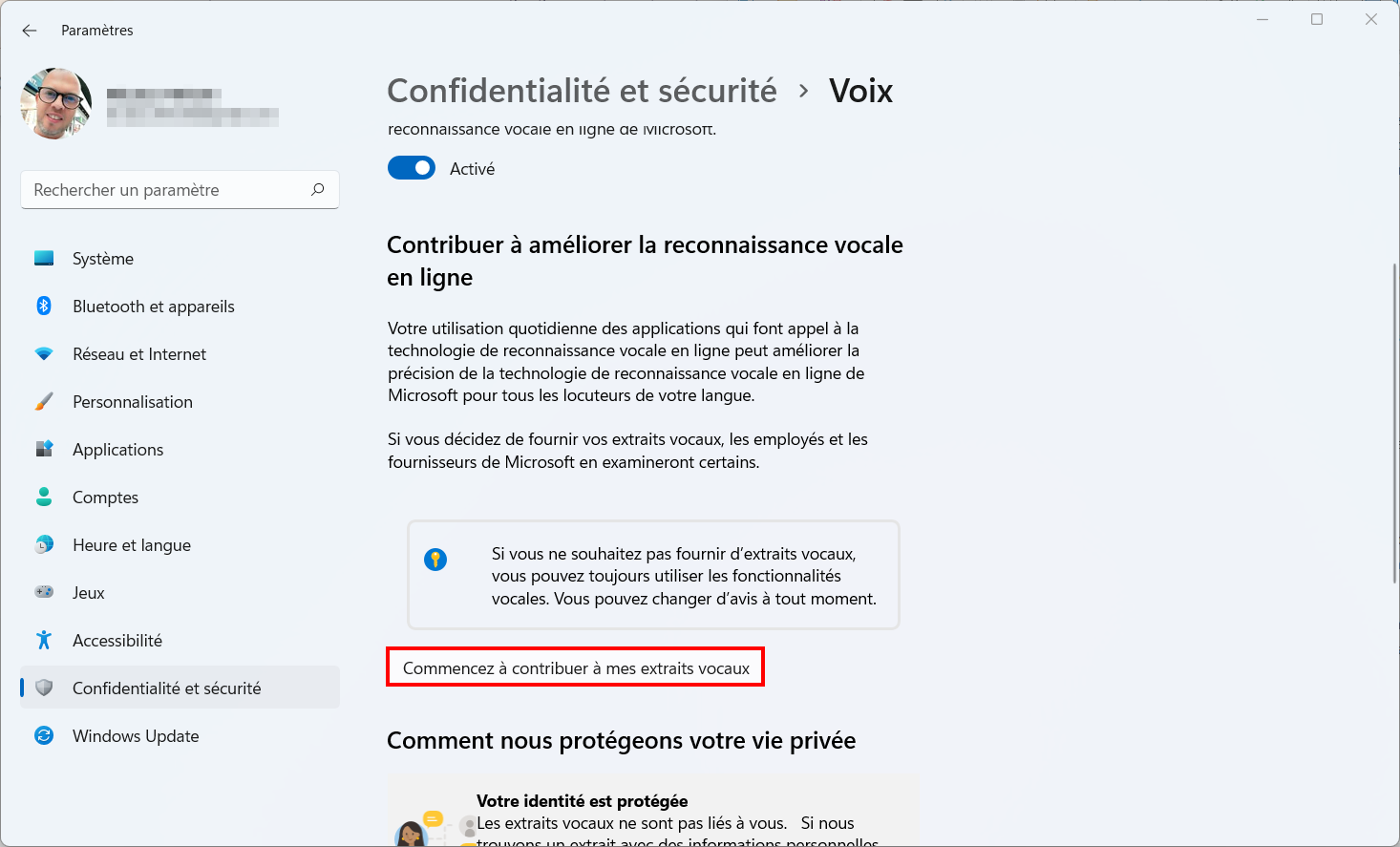This screenshot has width=1400, height=847.
Task: Click the Comptes person icon
Action: click(x=44, y=497)
